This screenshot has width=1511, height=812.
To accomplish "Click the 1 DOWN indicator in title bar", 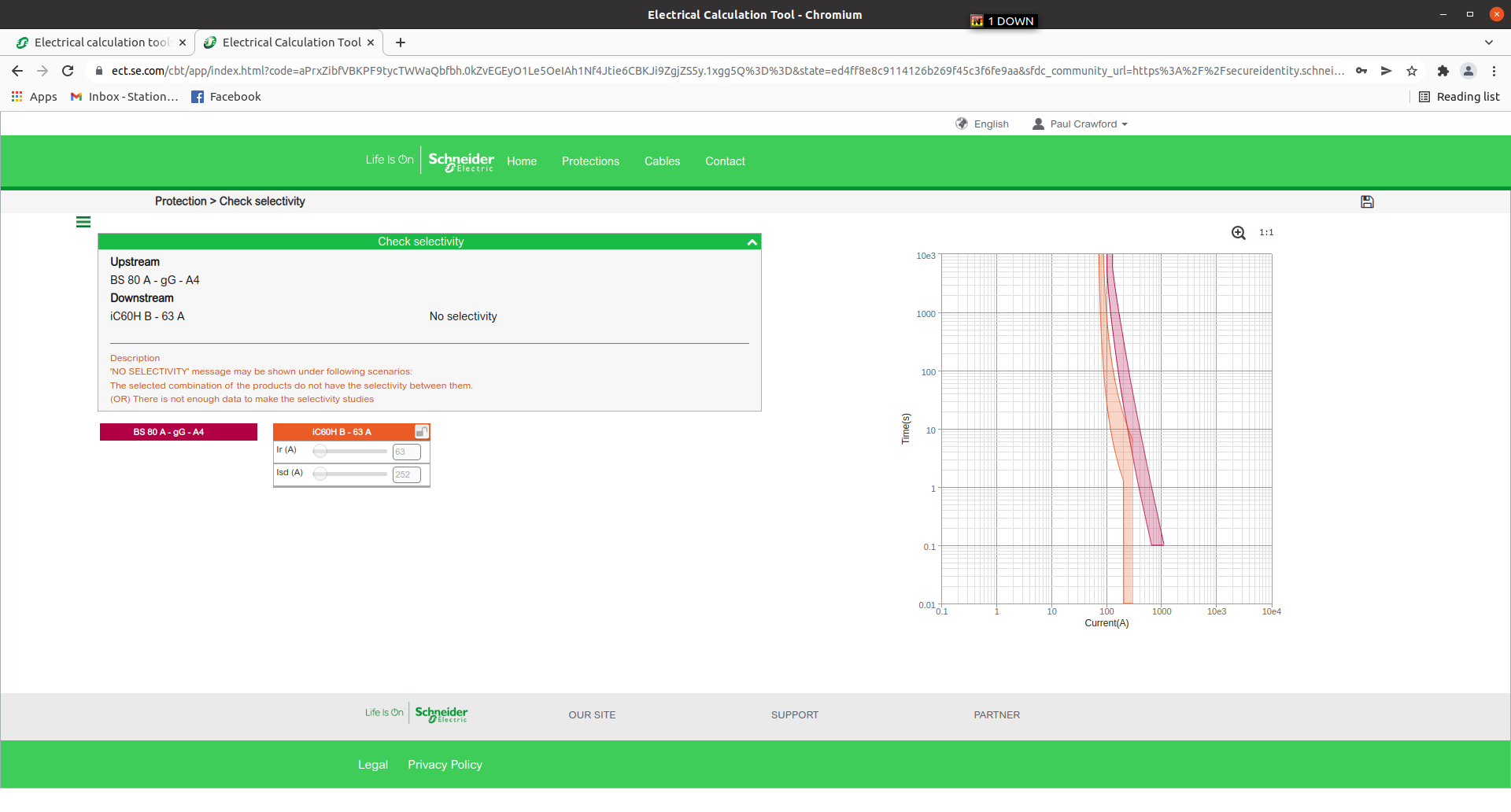I will (1003, 21).
